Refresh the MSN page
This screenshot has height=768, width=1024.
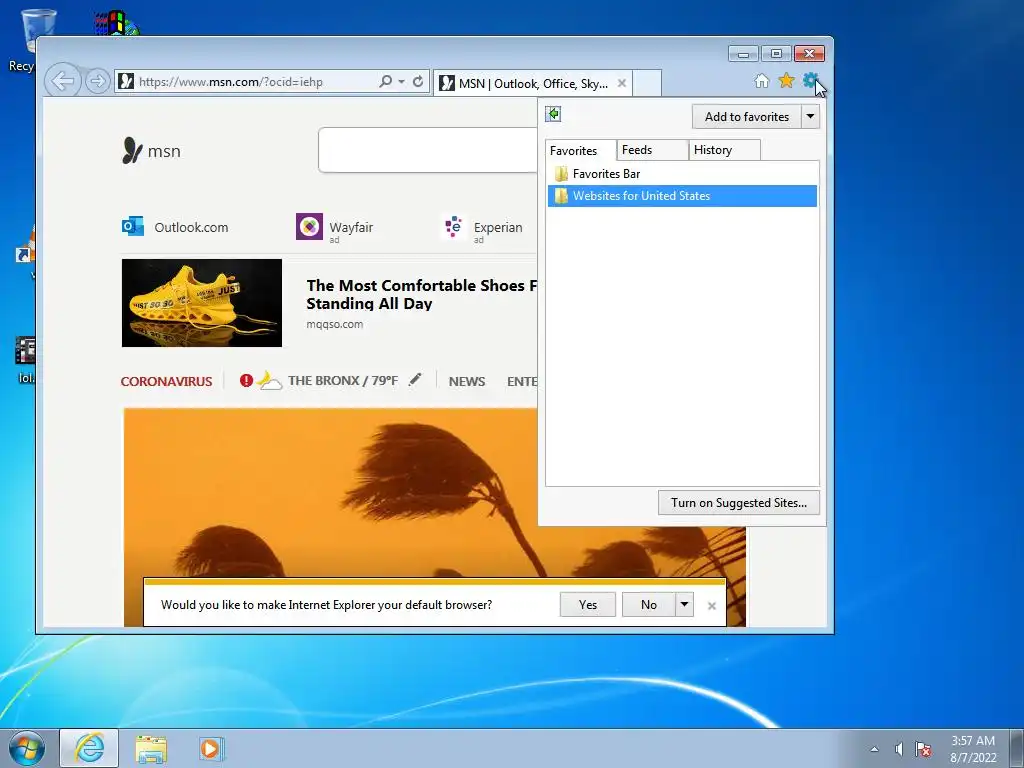click(418, 82)
